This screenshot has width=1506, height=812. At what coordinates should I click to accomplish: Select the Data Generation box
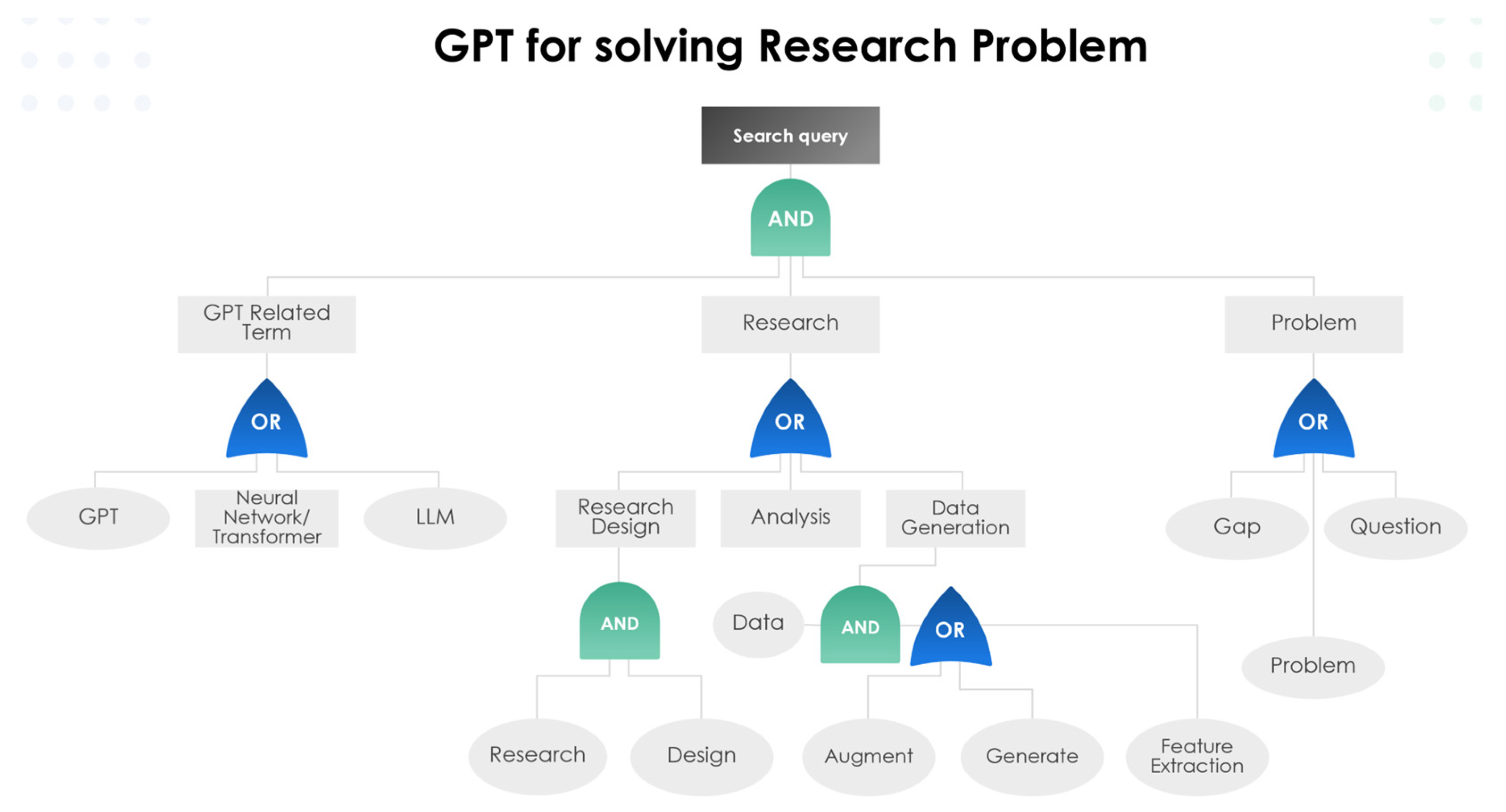[955, 518]
